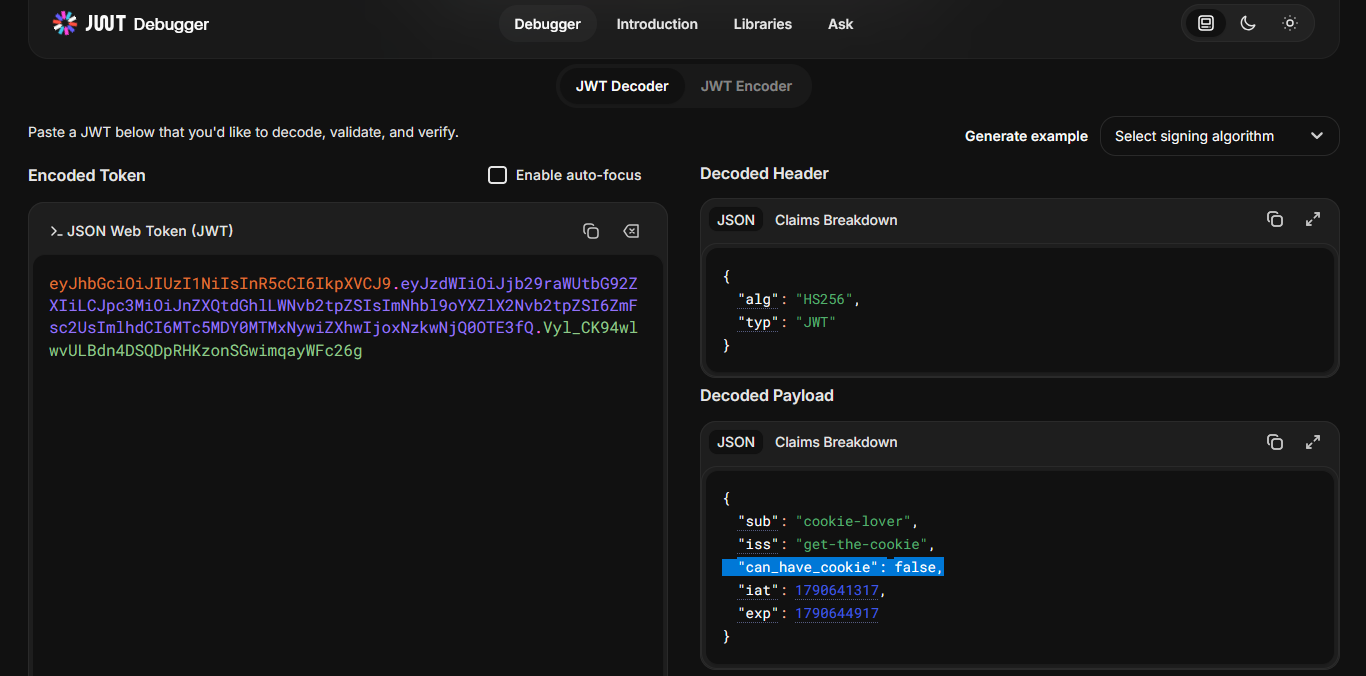
Task: Click the iat value 1790641317
Action: (x=836, y=591)
